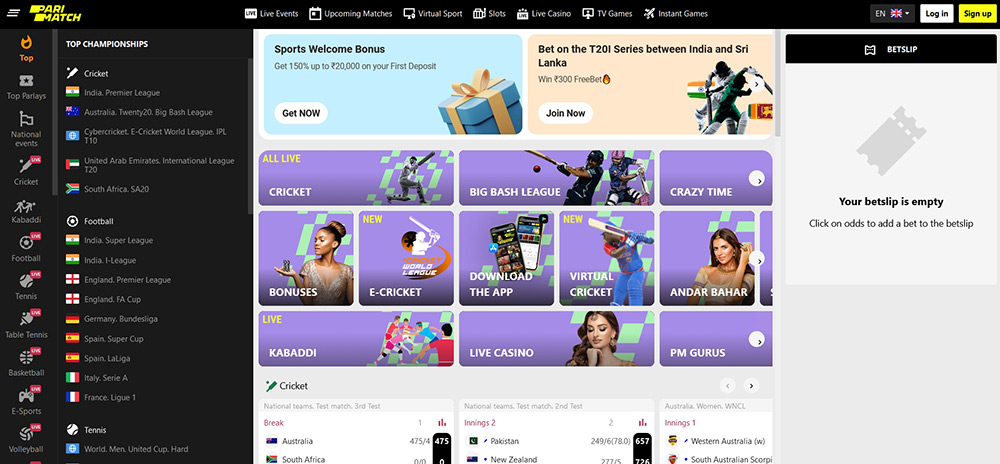Viewport: 1000px width, 464px height.
Task: Show next Cricket matches with right arrow
Action: coord(751,386)
